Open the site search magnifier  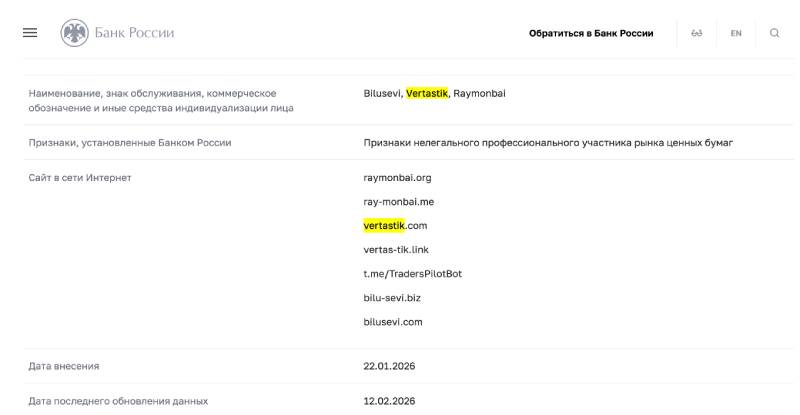(x=774, y=33)
